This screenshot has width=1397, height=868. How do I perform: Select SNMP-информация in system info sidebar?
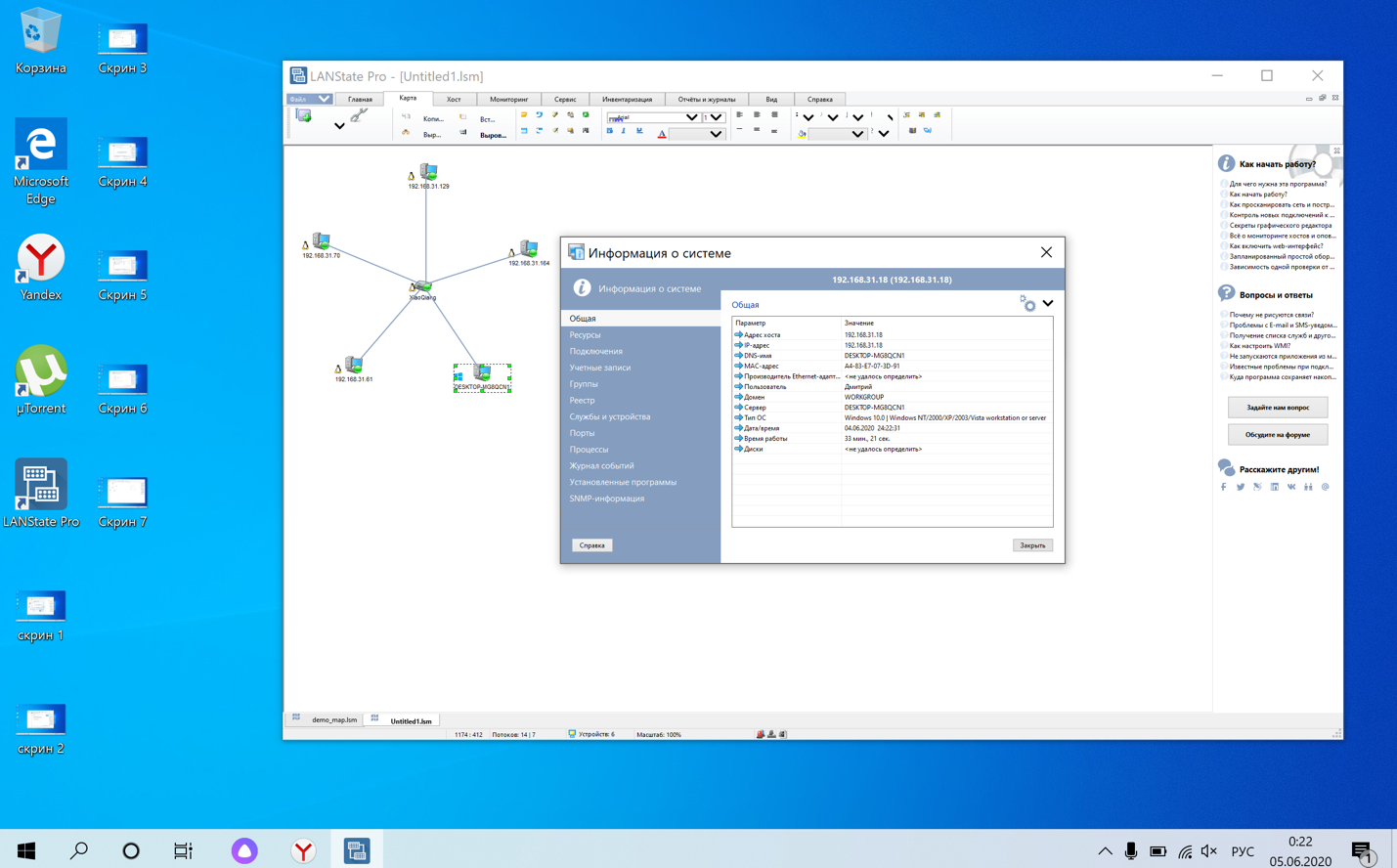point(640,499)
